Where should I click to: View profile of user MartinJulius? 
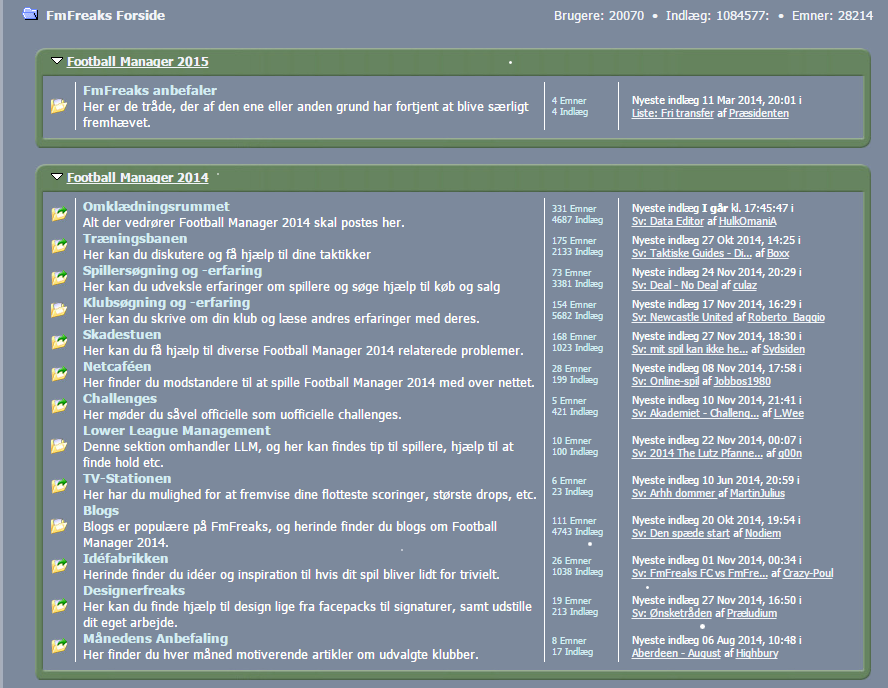(757, 493)
